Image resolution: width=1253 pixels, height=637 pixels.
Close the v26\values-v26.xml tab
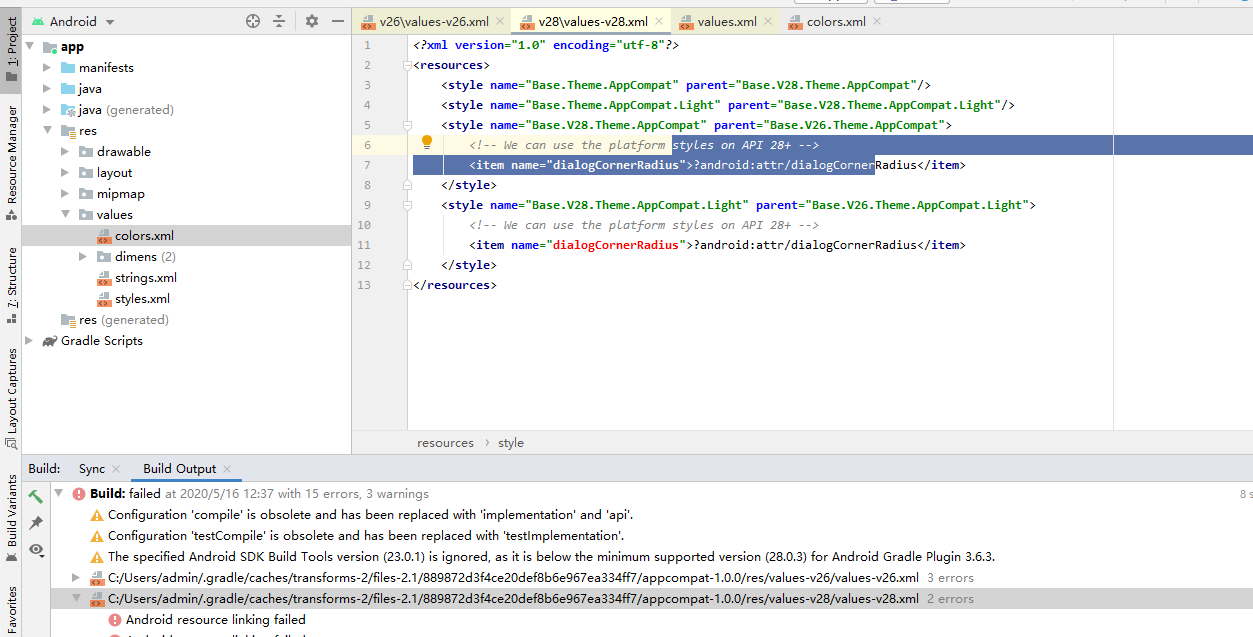click(501, 21)
